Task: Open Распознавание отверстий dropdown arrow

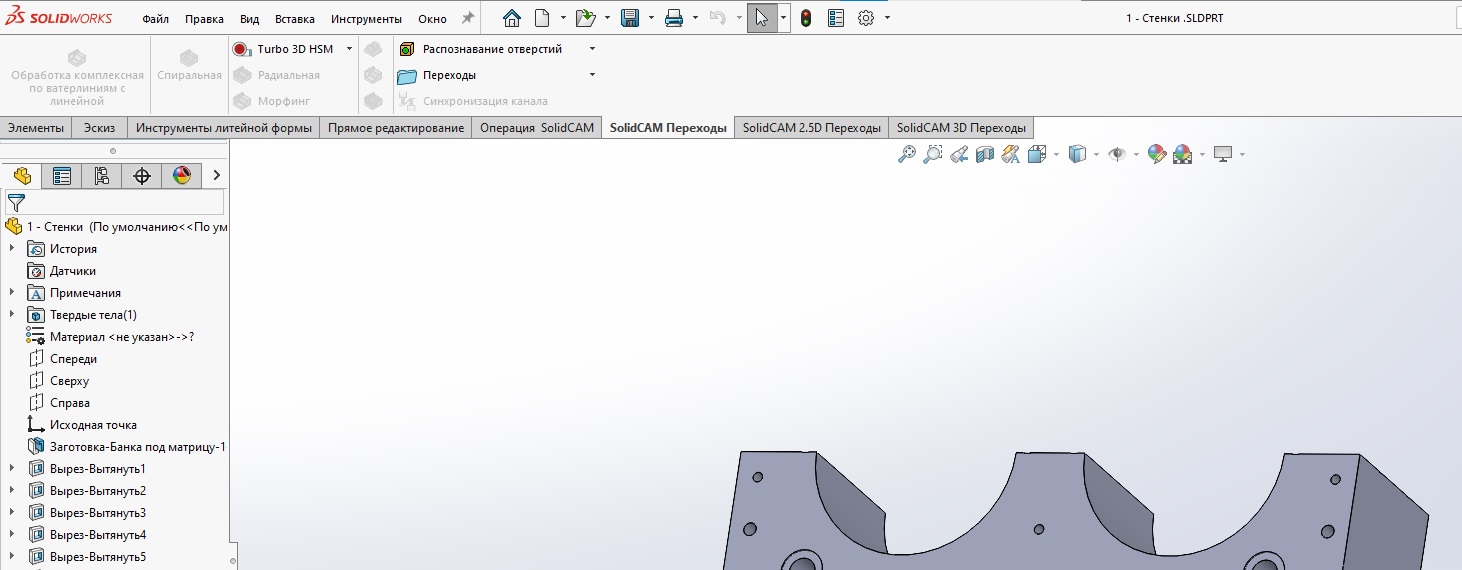Action: point(592,49)
